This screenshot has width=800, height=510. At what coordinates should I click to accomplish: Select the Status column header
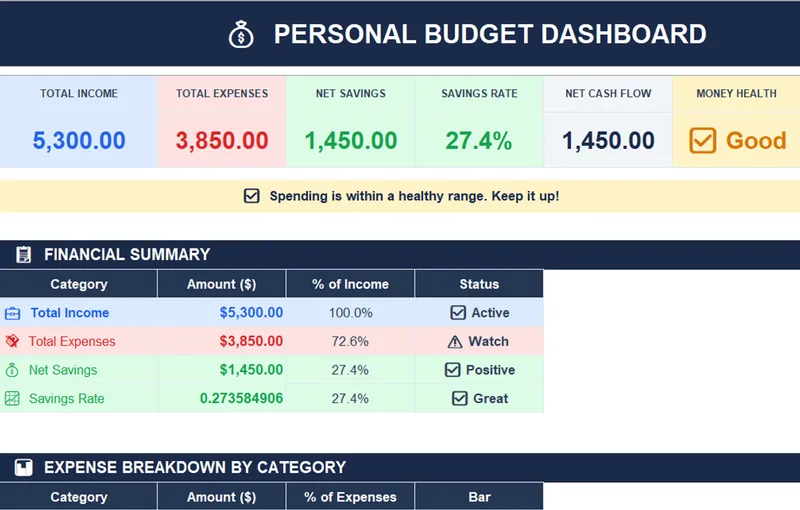pyautogui.click(x=479, y=284)
